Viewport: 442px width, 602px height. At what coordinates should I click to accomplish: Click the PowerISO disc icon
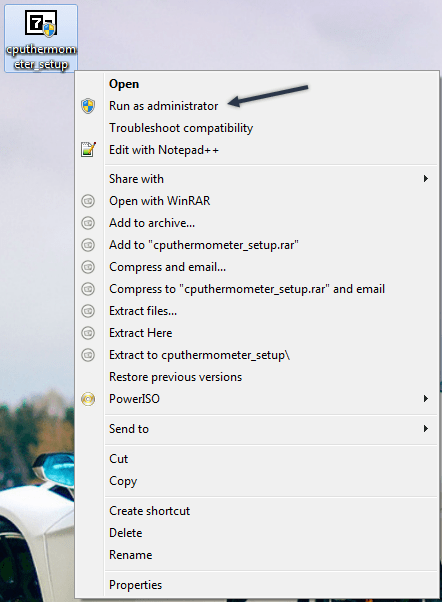88,399
